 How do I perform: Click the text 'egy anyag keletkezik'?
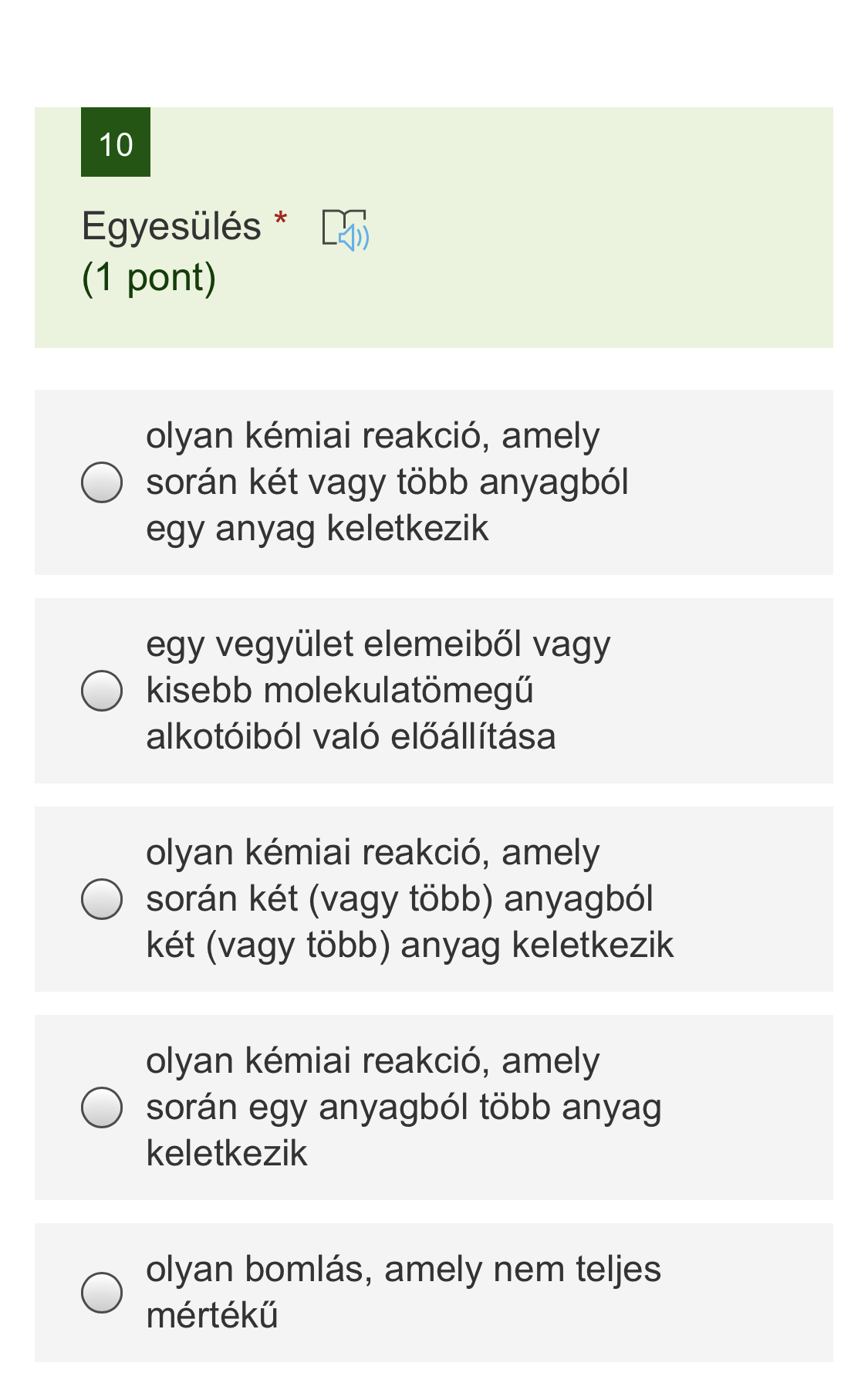[x=317, y=529]
